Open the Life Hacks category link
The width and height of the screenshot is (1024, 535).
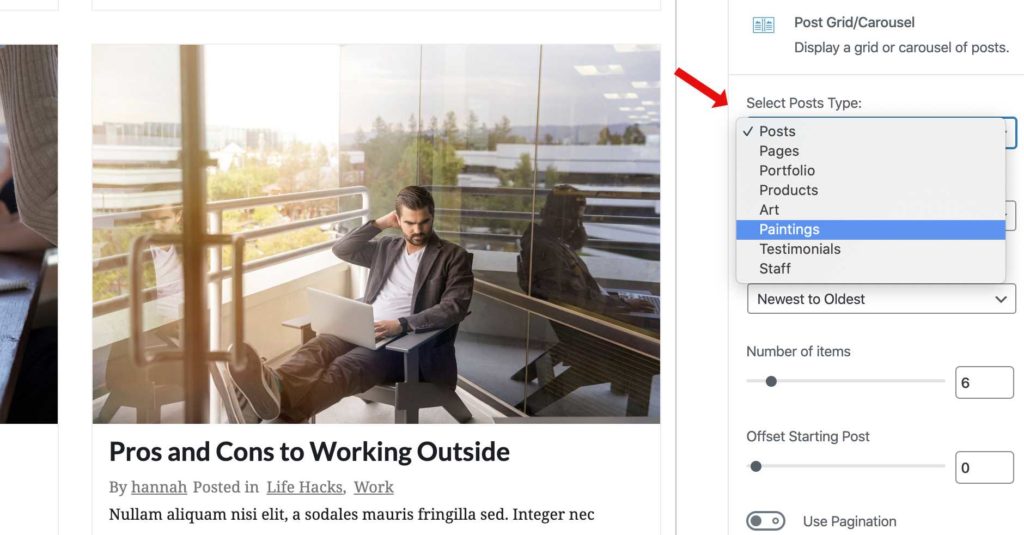tap(304, 487)
